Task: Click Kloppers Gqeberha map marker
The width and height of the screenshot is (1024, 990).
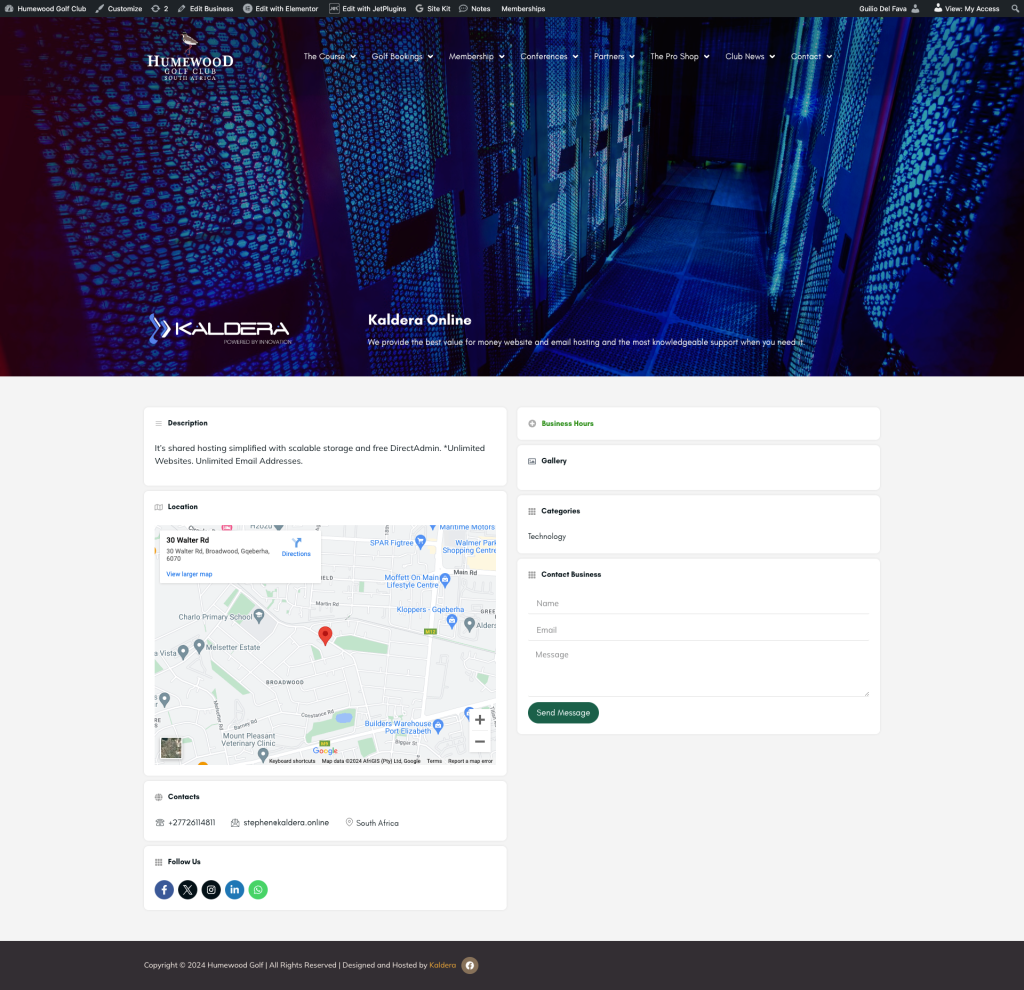Action: click(452, 622)
